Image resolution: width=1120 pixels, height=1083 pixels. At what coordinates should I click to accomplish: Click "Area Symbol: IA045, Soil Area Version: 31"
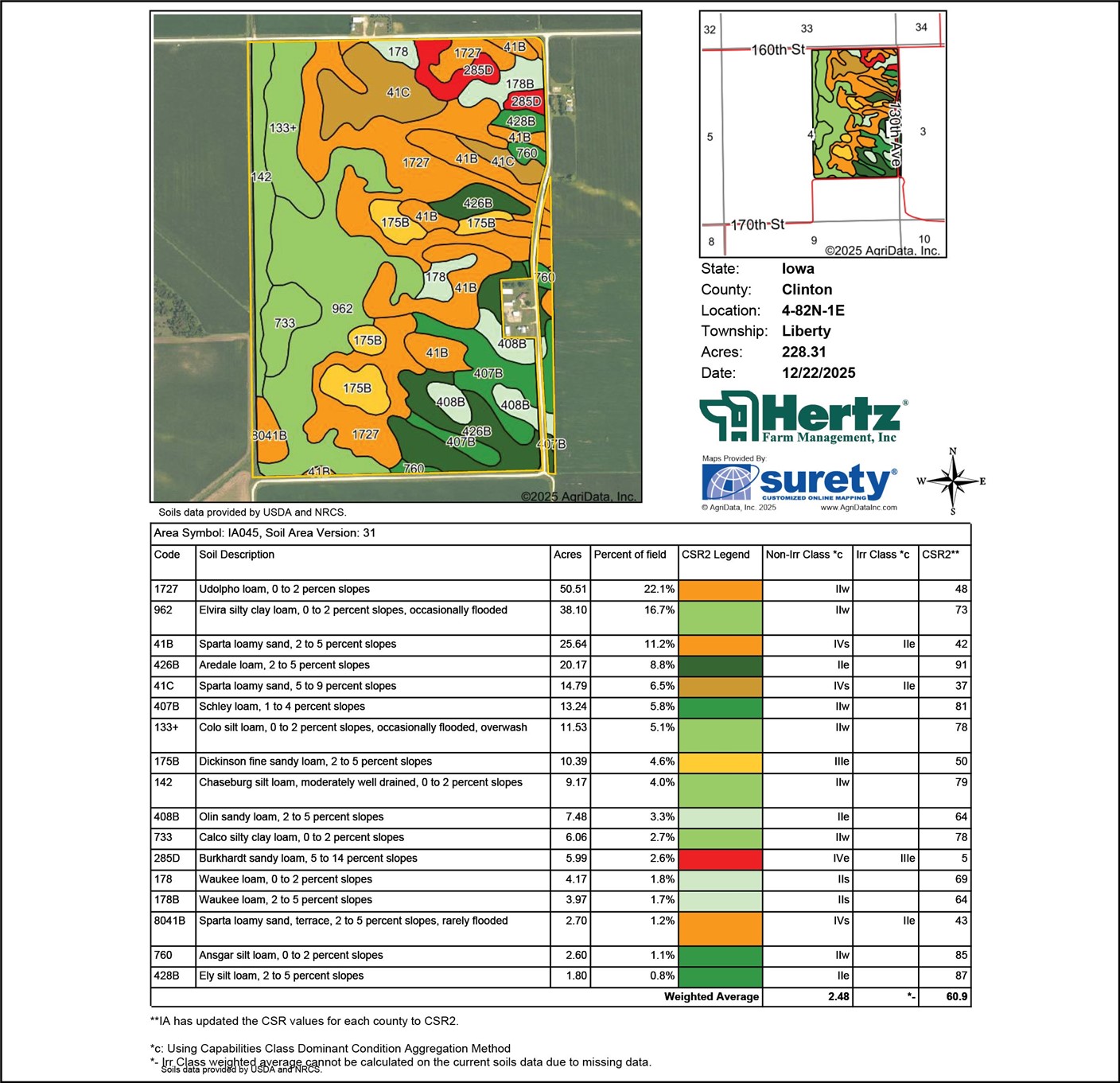[x=265, y=533]
